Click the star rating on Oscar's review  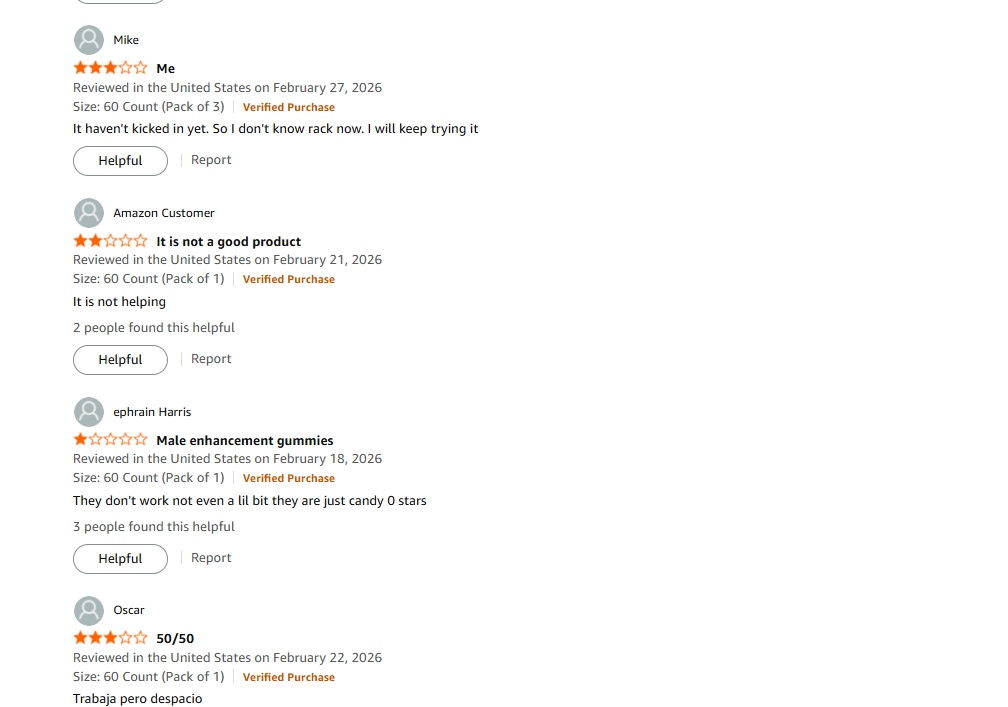coord(110,638)
